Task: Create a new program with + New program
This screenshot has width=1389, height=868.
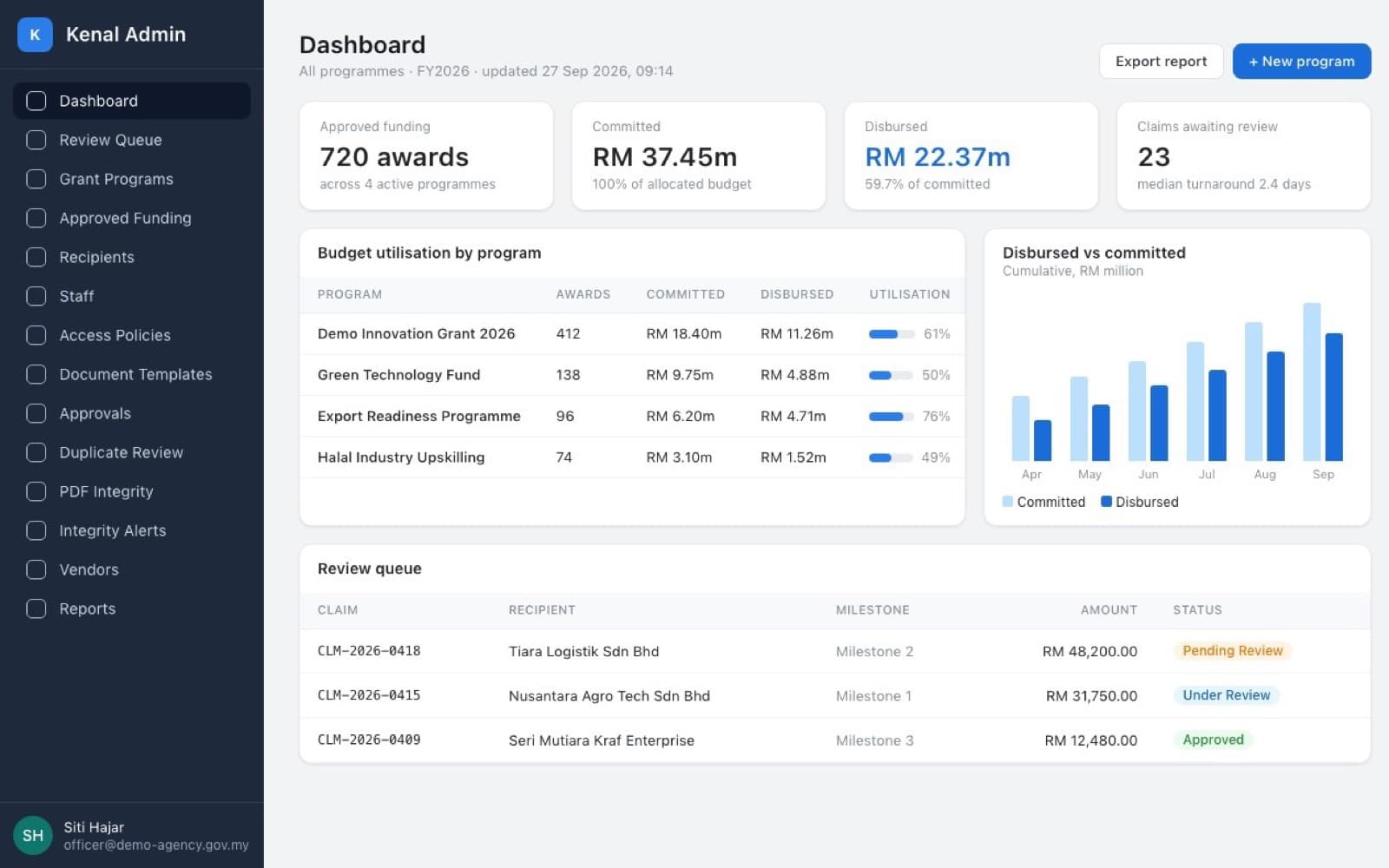Action: tap(1301, 62)
